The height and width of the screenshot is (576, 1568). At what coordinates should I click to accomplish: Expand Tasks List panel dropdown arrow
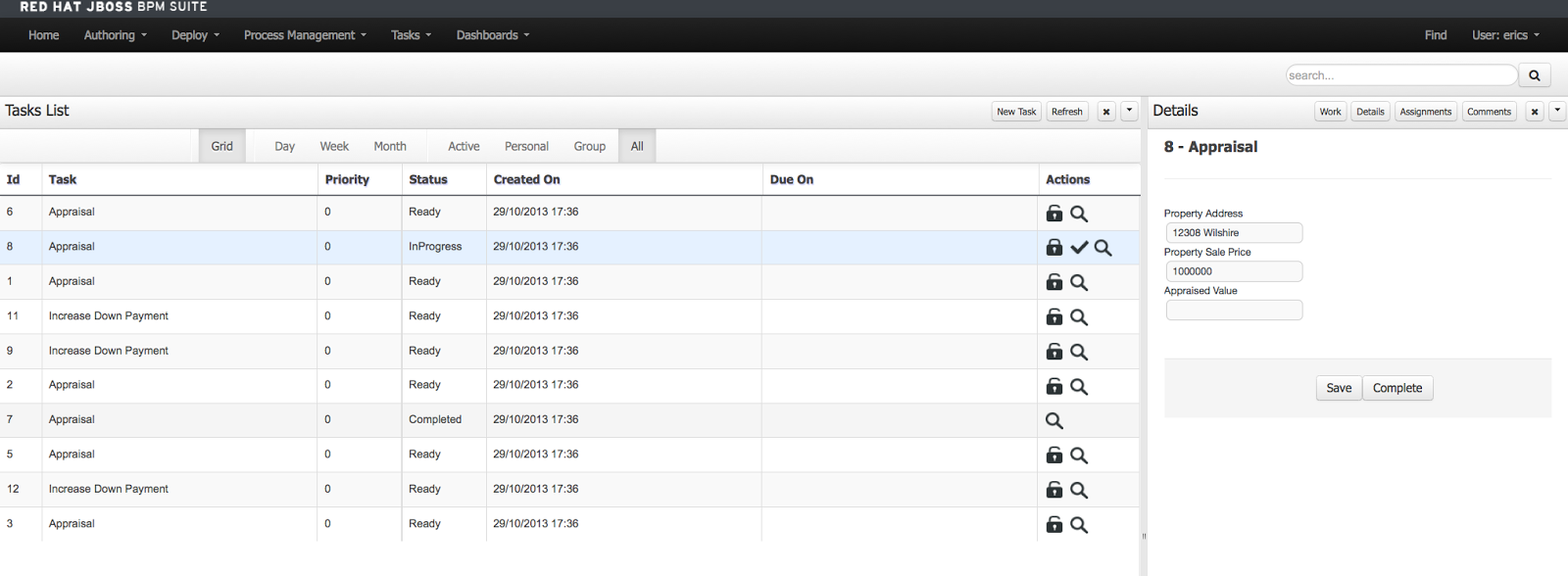click(1129, 111)
